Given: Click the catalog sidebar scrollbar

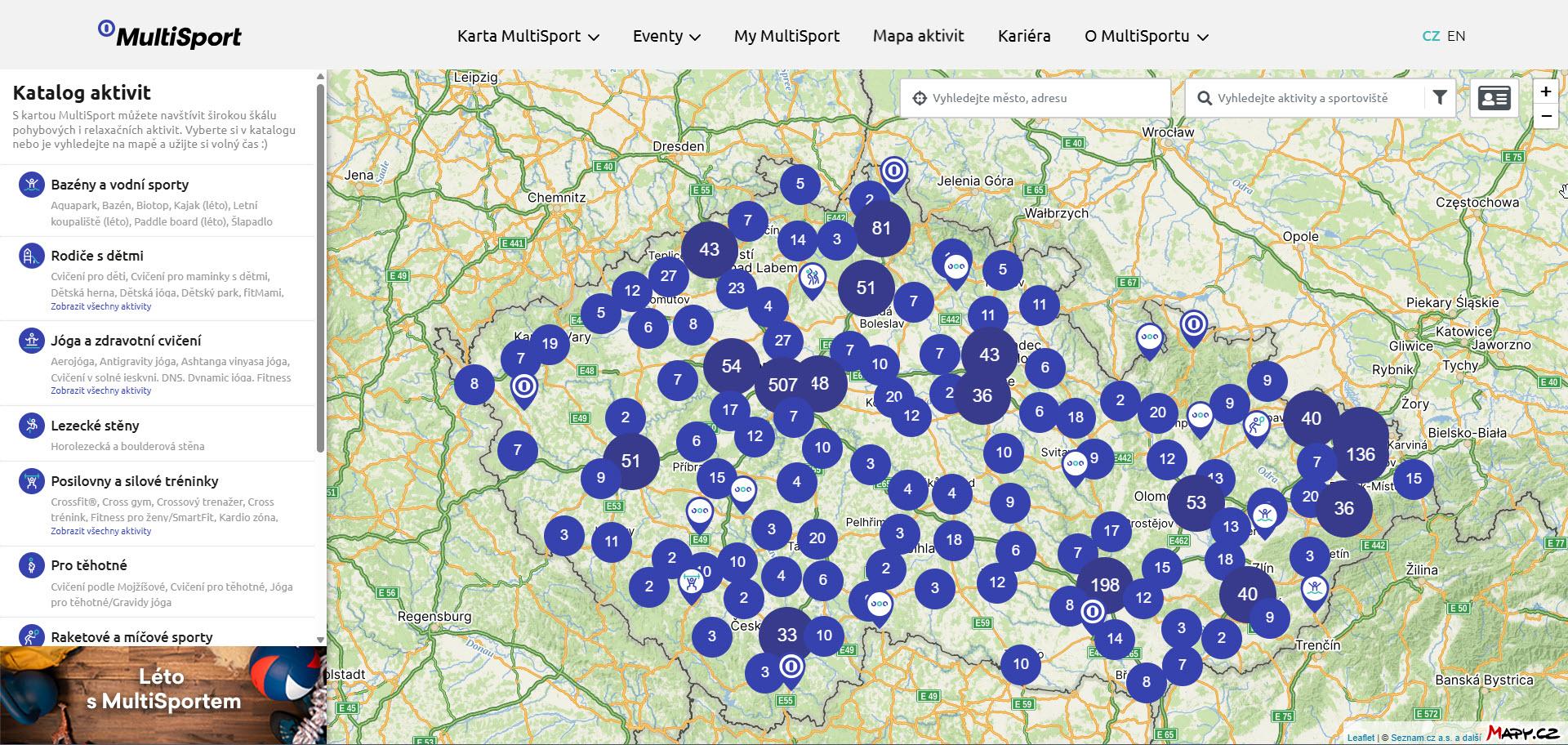Looking at the screenshot, I should click(320, 268).
